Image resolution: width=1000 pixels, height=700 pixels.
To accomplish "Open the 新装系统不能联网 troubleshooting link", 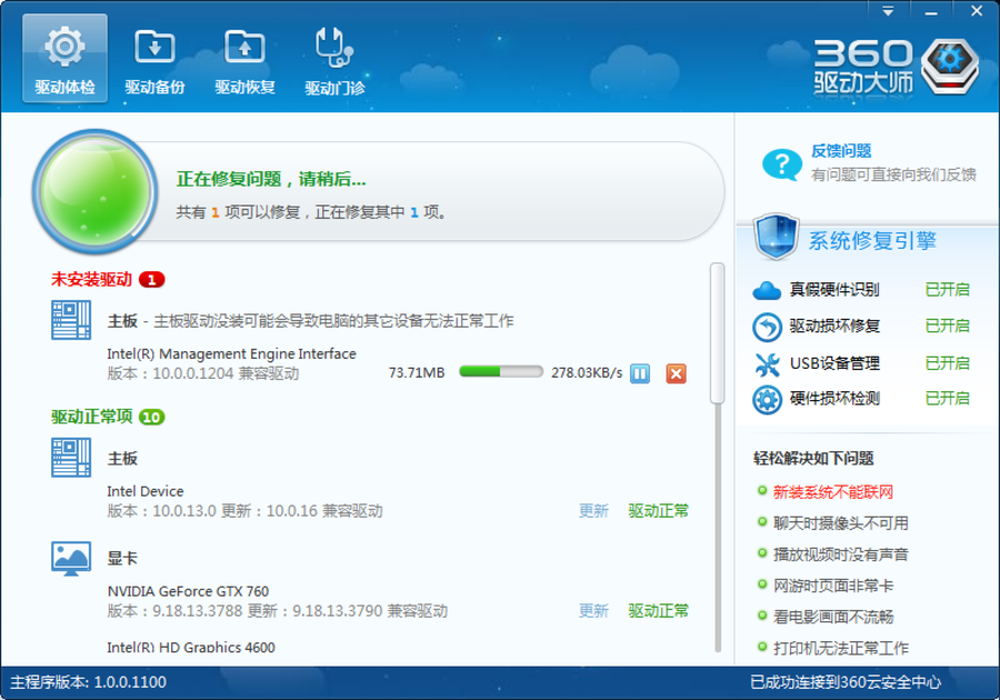I will pos(833,492).
